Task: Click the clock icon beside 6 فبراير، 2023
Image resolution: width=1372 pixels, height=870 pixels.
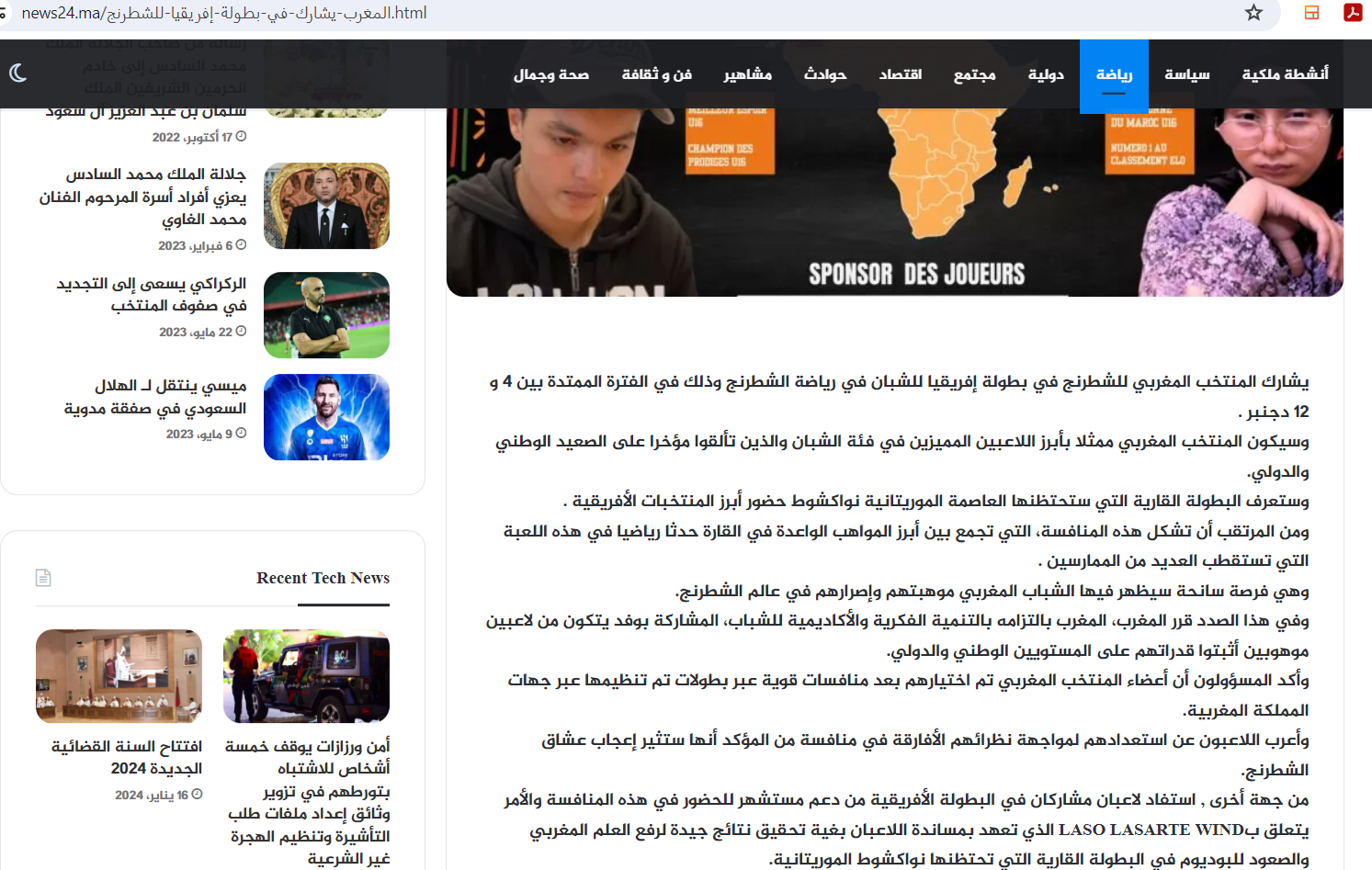Action: (242, 245)
